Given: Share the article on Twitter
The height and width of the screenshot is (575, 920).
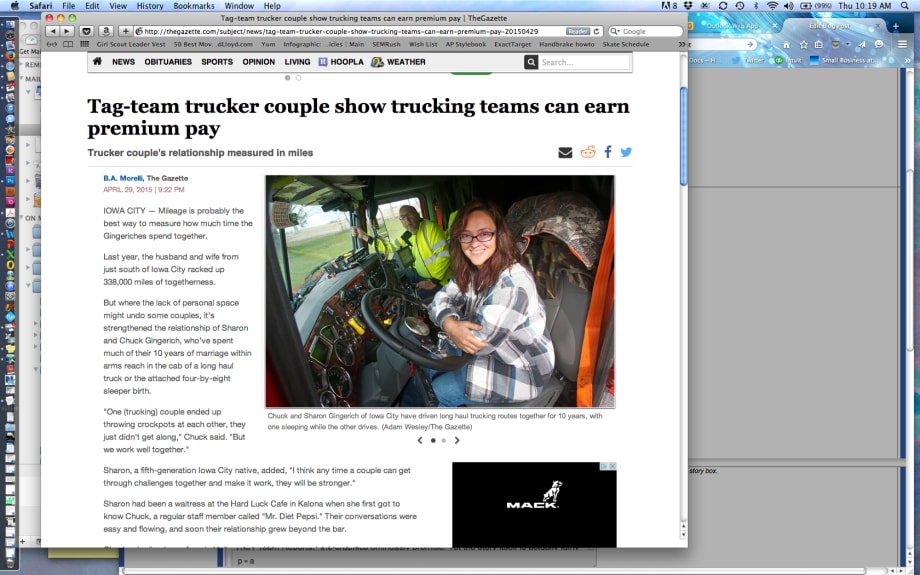Looking at the screenshot, I should click(626, 152).
